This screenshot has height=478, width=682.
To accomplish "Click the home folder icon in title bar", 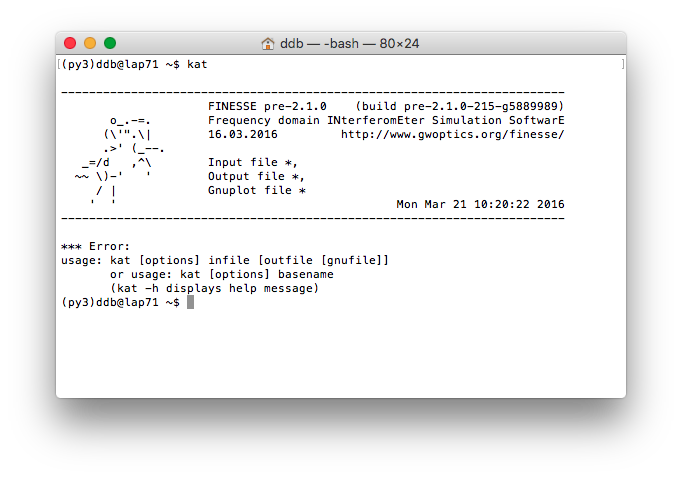I will (268, 44).
